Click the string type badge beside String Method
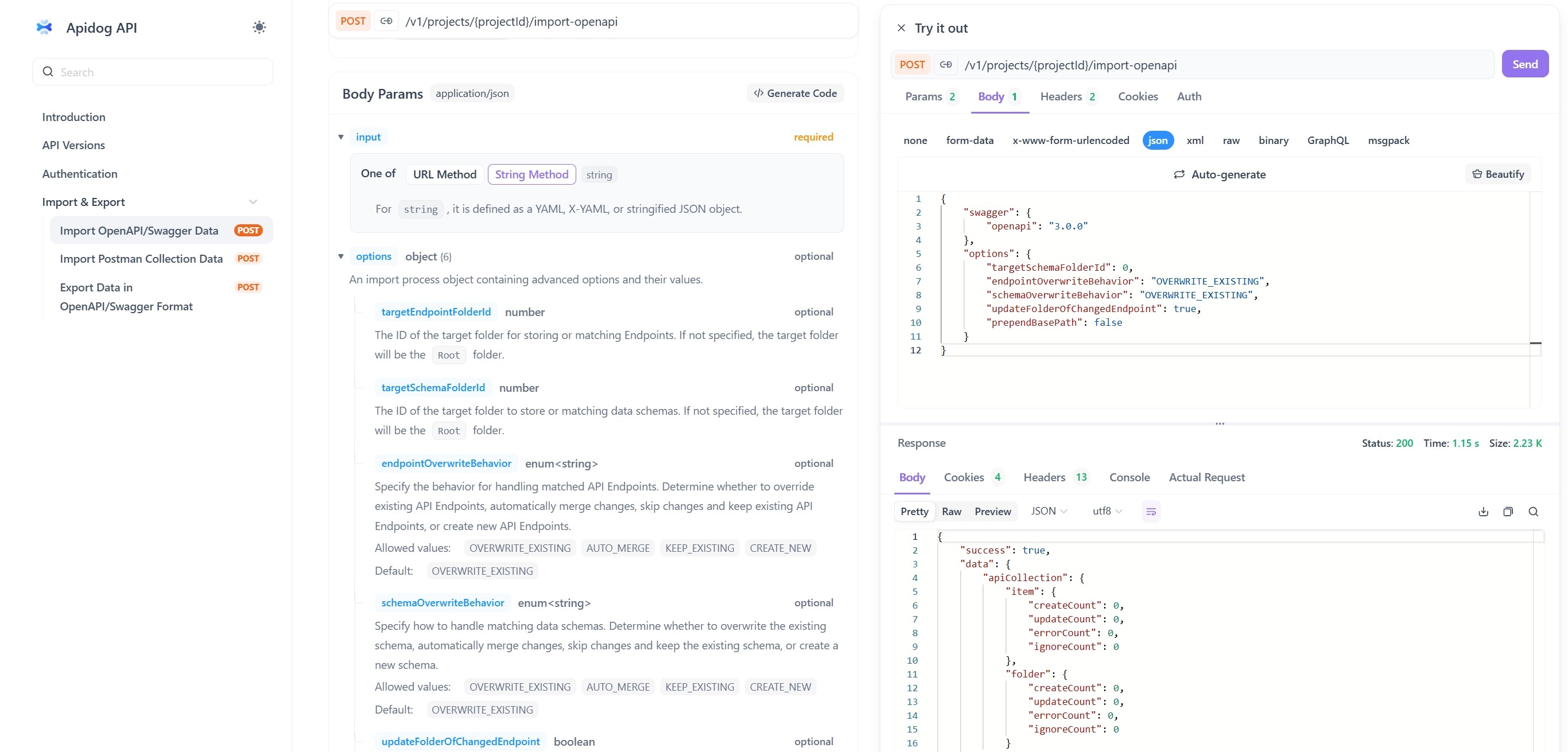This screenshot has height=752, width=1568. tap(599, 175)
